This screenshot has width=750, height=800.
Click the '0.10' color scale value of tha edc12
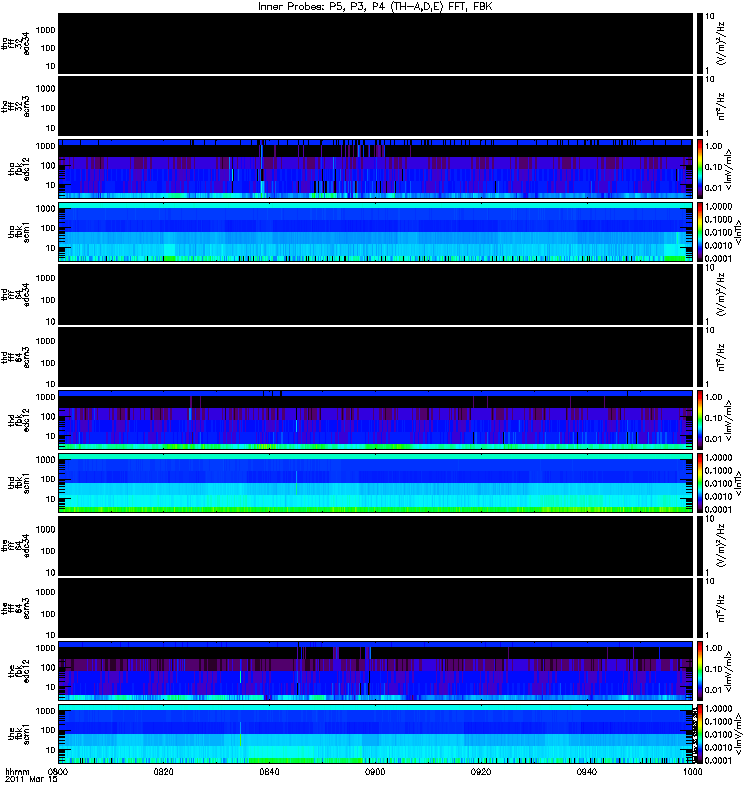[x=714, y=167]
